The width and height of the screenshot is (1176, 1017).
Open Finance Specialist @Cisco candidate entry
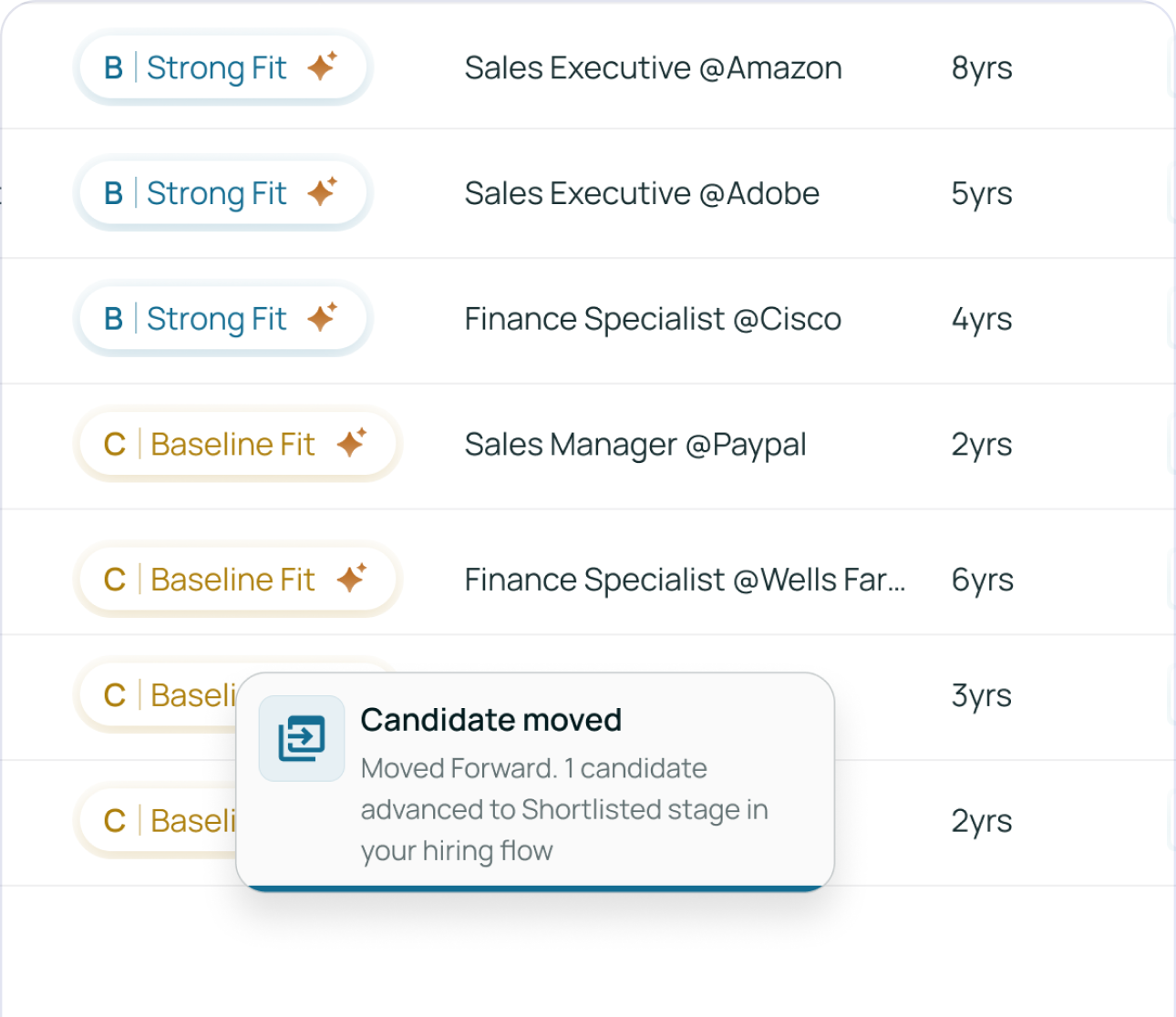coord(653,320)
